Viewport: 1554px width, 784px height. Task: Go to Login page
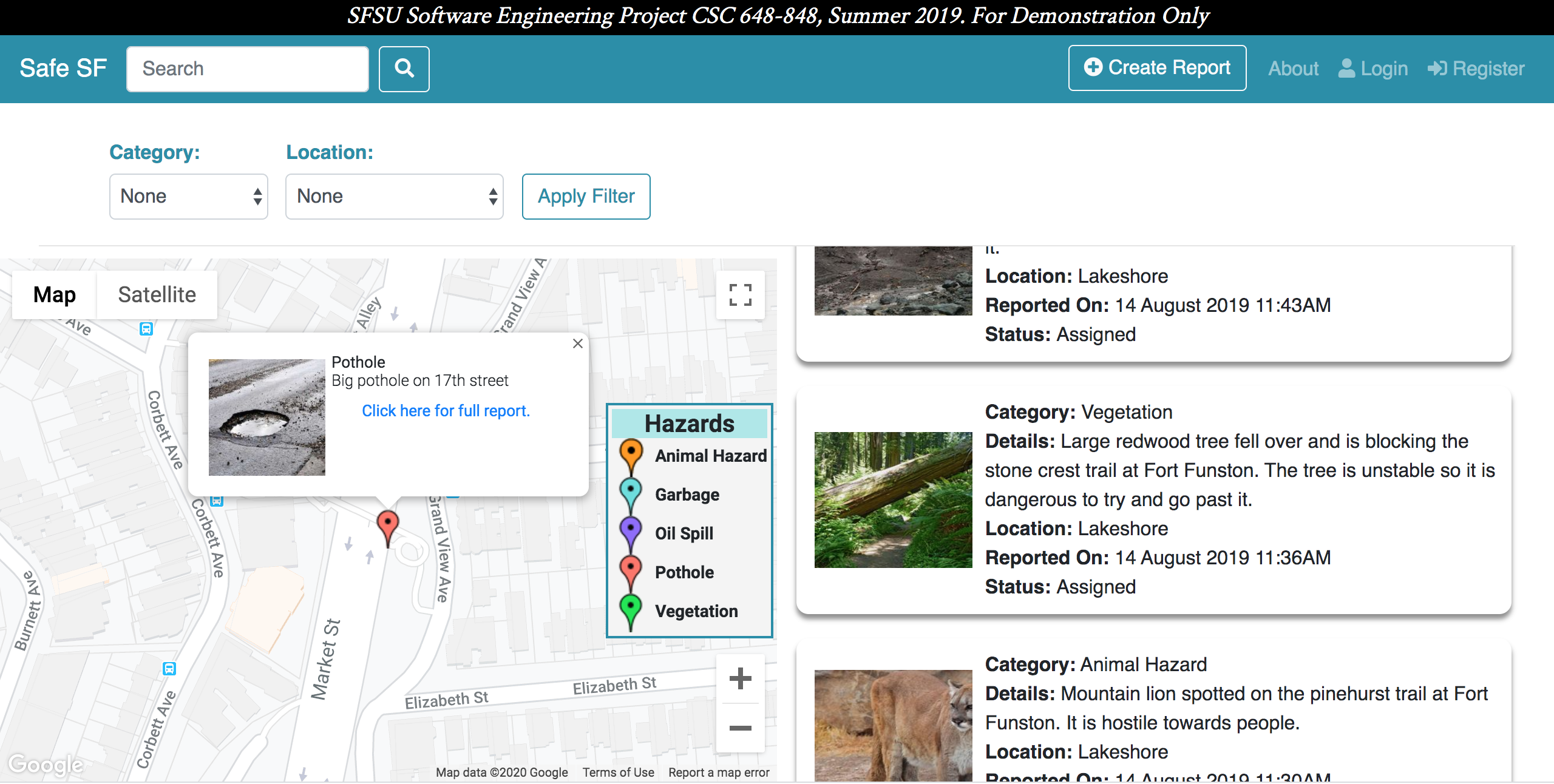[x=1373, y=69]
